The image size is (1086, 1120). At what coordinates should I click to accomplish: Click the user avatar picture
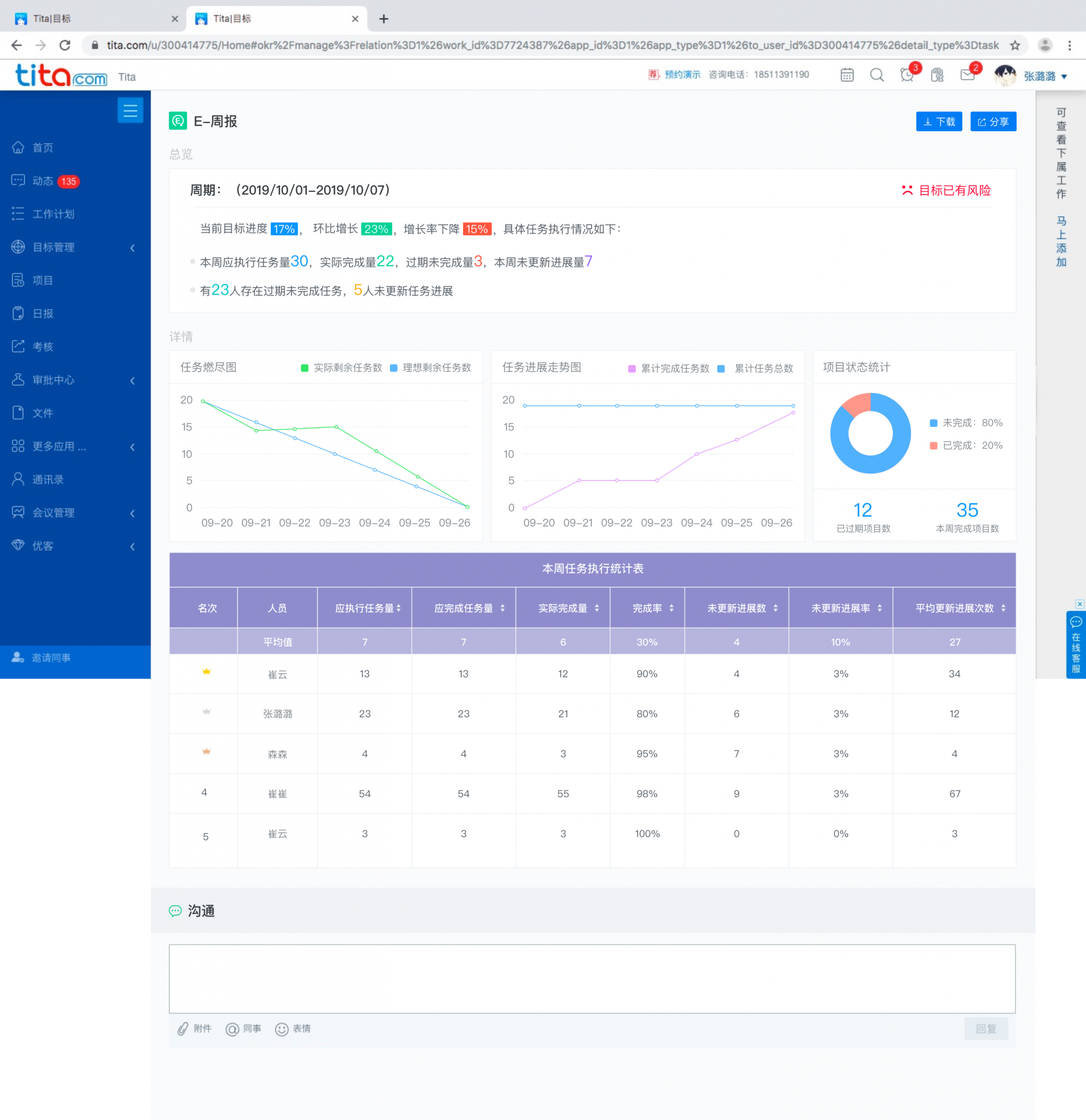click(x=1005, y=76)
